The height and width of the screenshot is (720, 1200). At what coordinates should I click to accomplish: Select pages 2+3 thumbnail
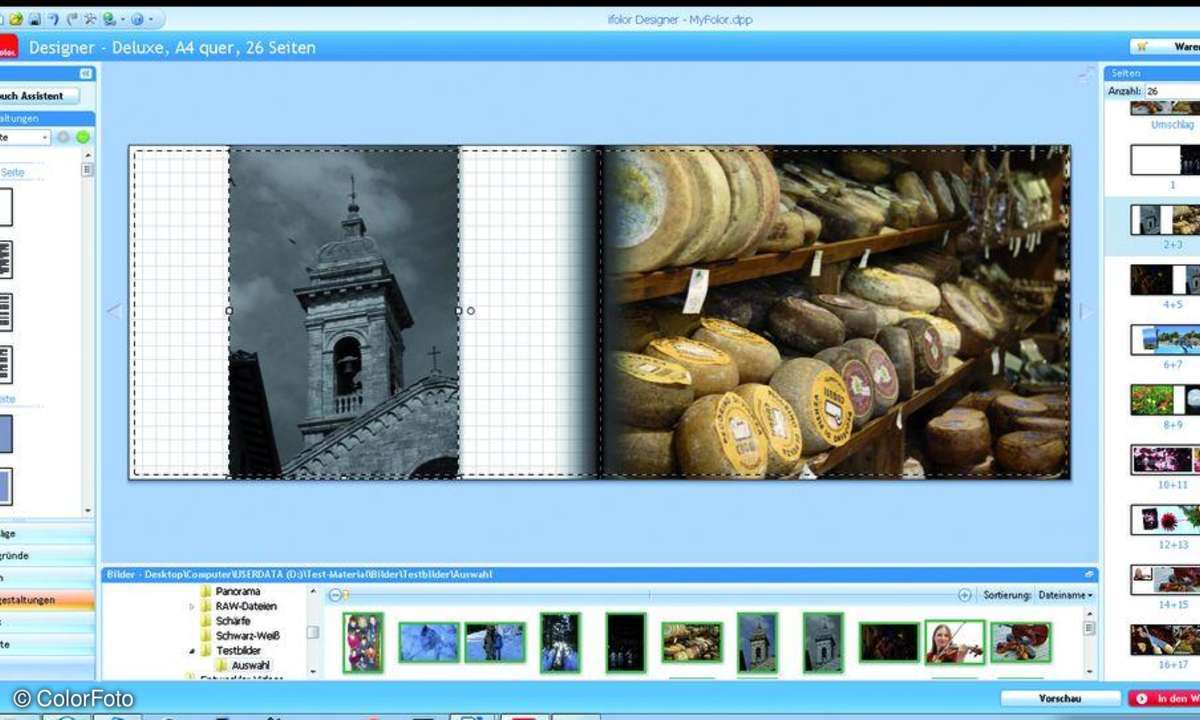point(1165,220)
